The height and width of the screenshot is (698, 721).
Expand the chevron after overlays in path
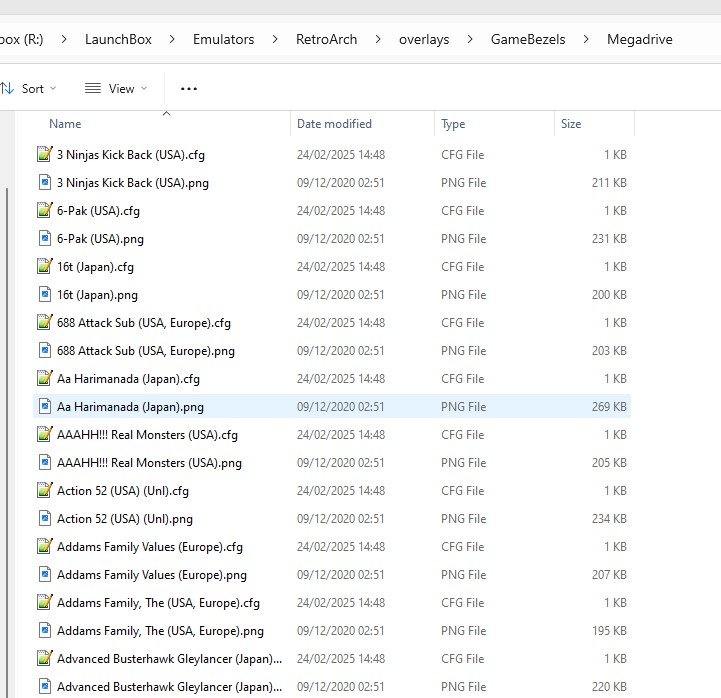point(470,40)
